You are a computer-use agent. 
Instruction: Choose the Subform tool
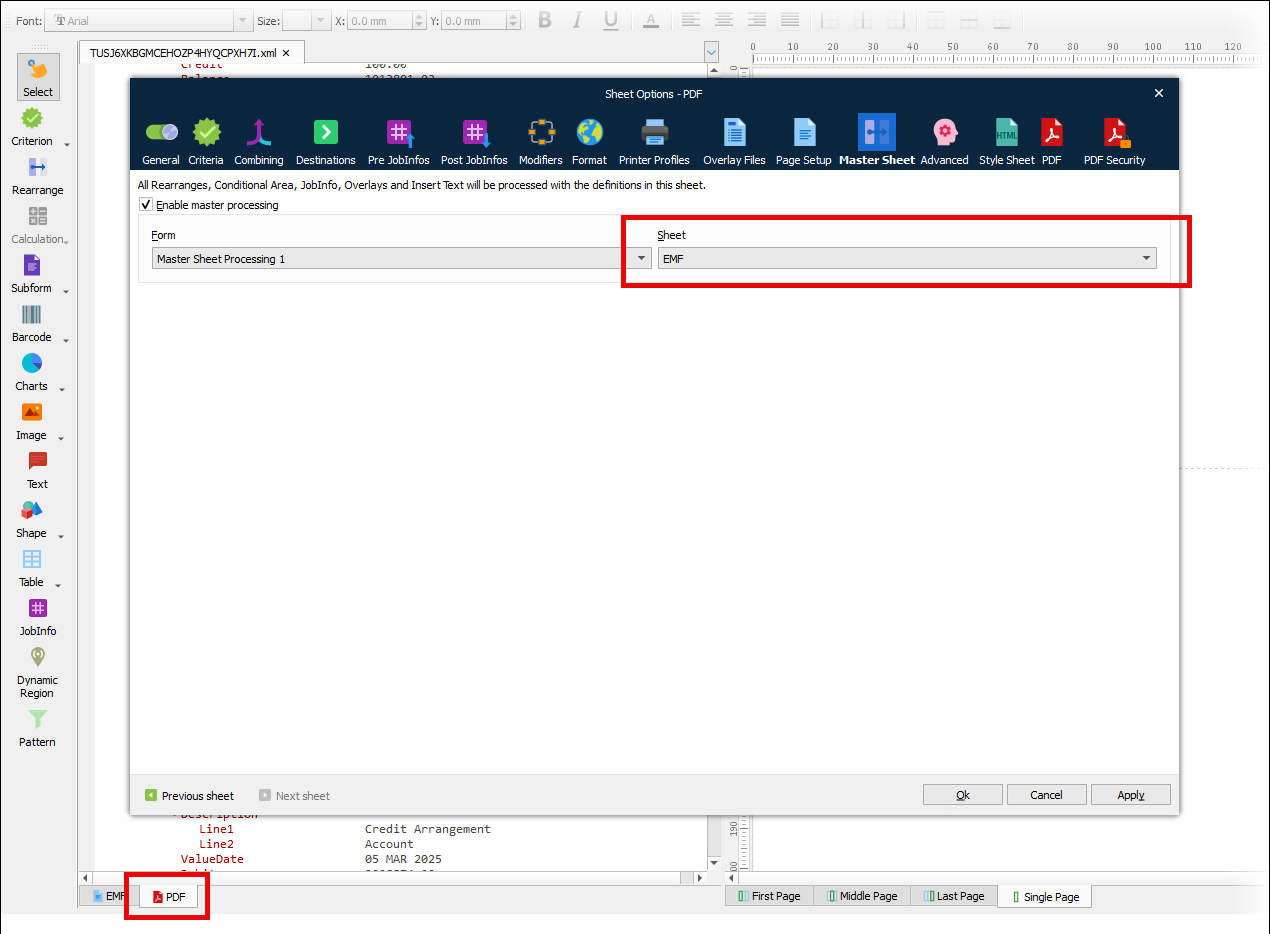coord(32,274)
